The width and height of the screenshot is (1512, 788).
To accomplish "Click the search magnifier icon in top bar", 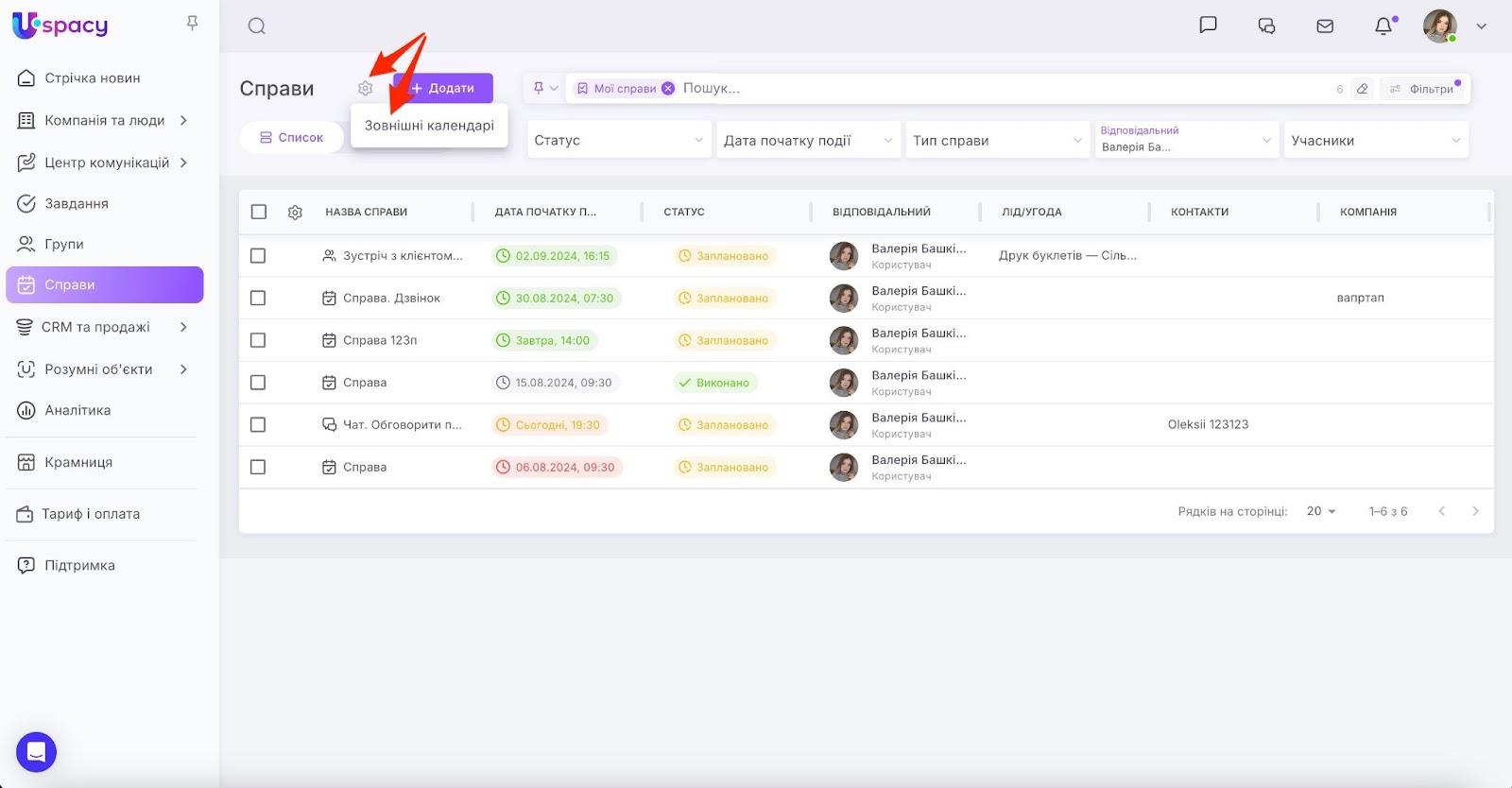I will point(256,26).
